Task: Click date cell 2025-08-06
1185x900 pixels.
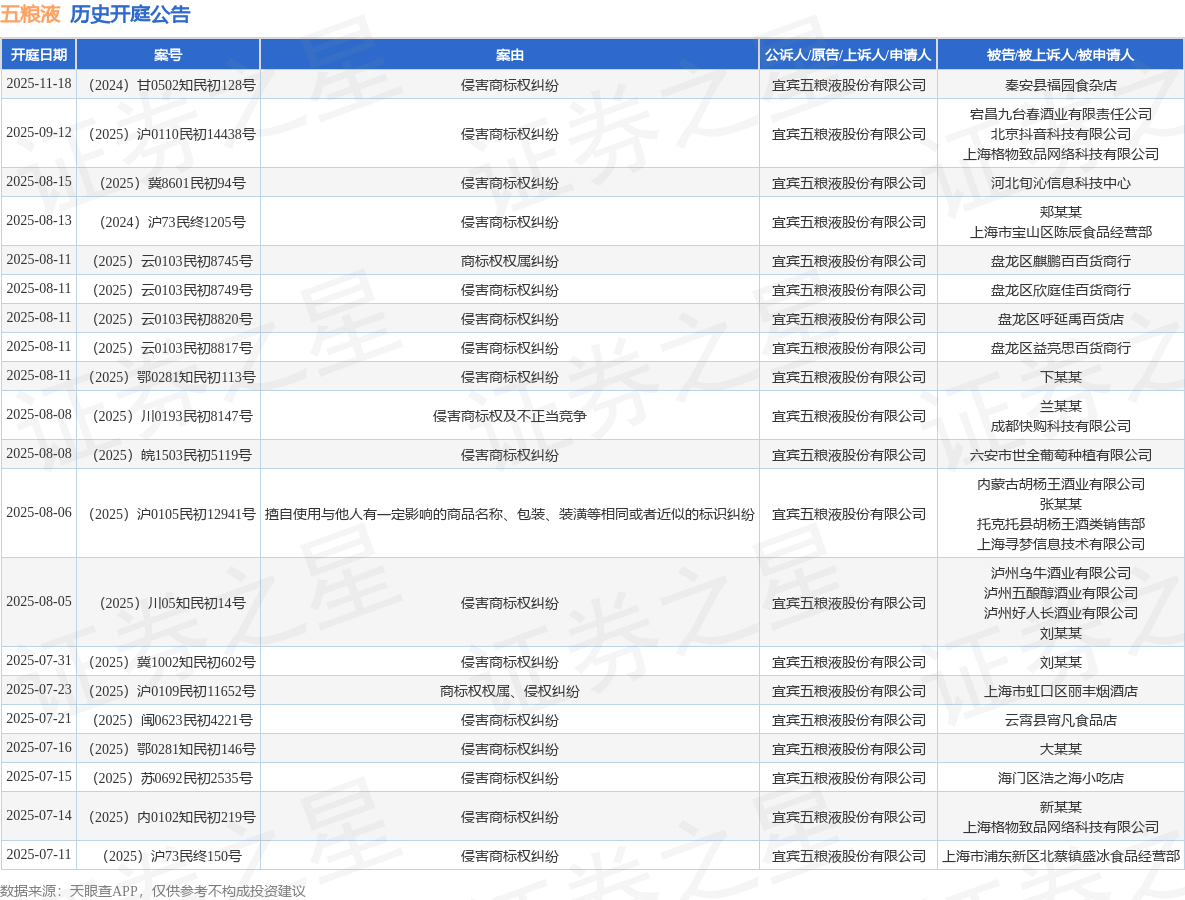Action: pyautogui.click(x=39, y=512)
